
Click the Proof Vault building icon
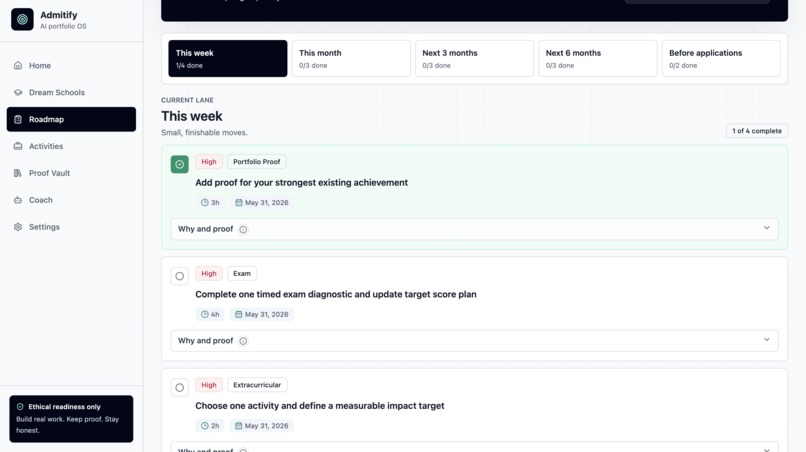click(18, 173)
